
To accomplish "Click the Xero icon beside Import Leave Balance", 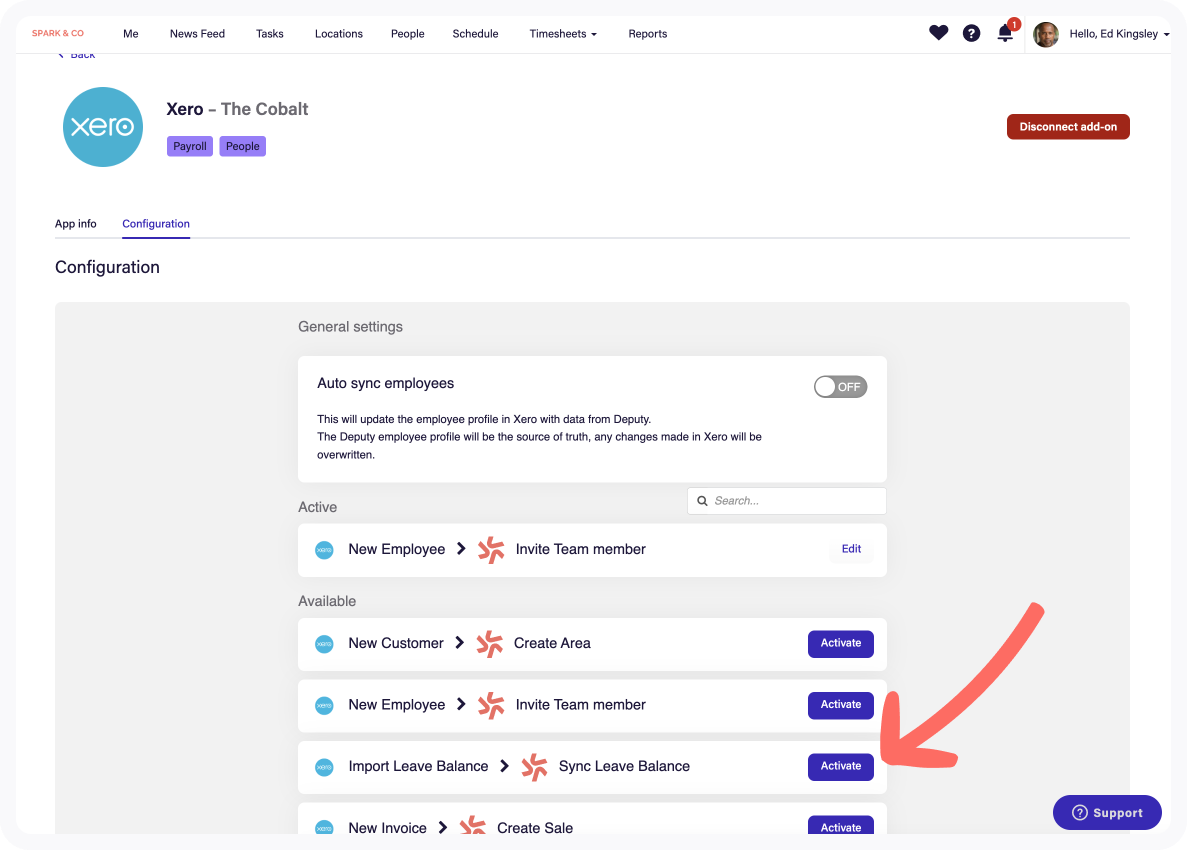I will 324,767.
